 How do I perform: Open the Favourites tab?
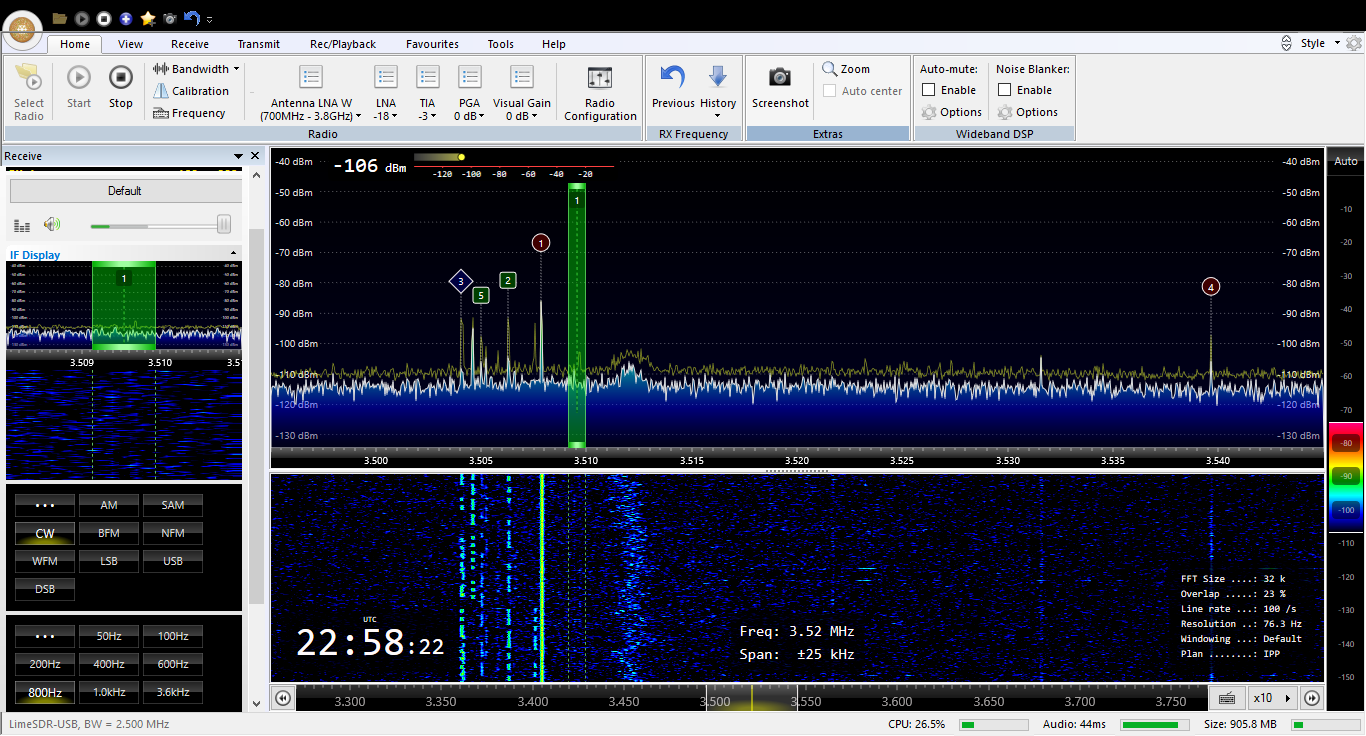[432, 44]
